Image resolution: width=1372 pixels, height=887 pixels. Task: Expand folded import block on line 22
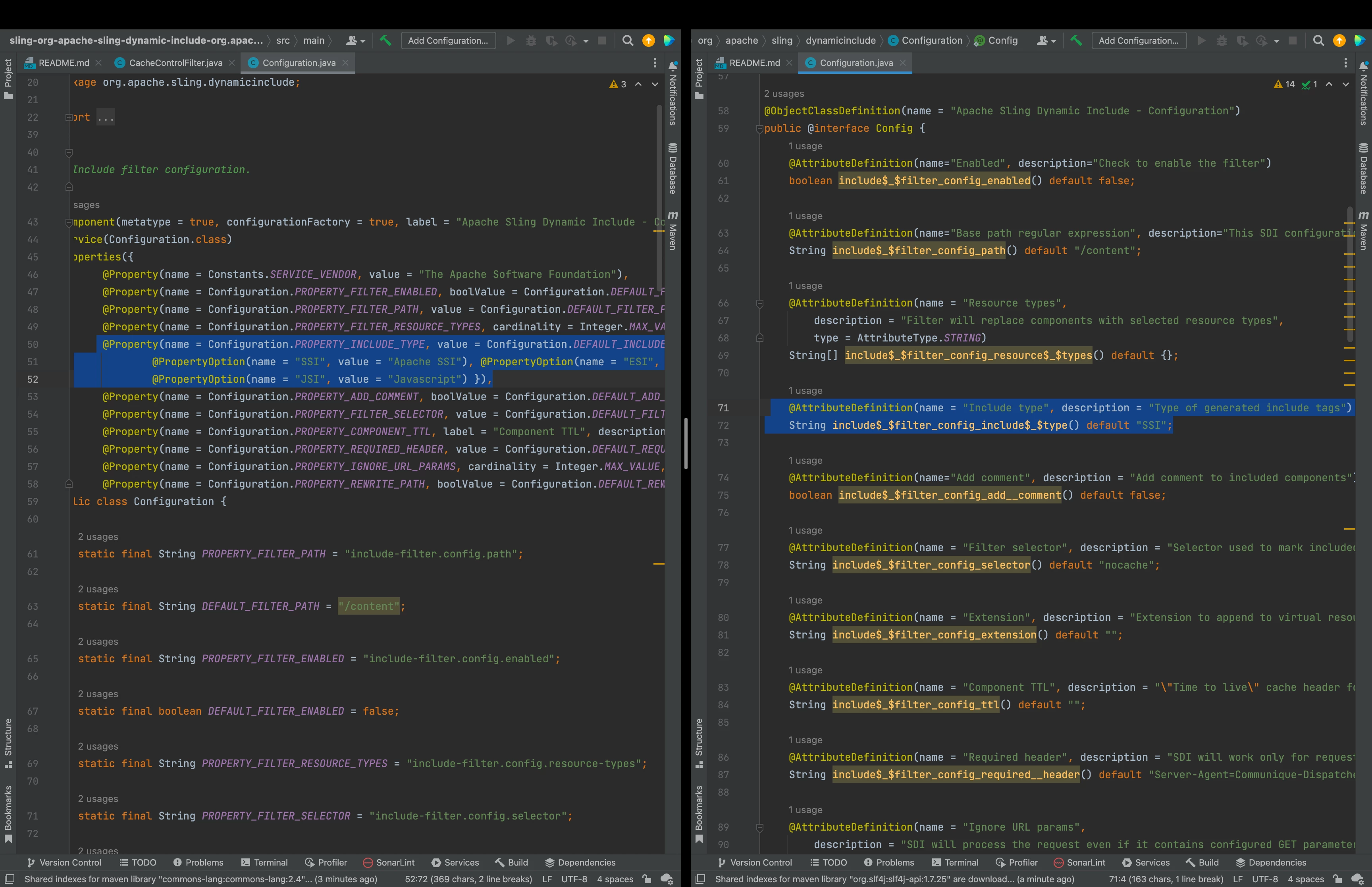pyautogui.click(x=69, y=118)
